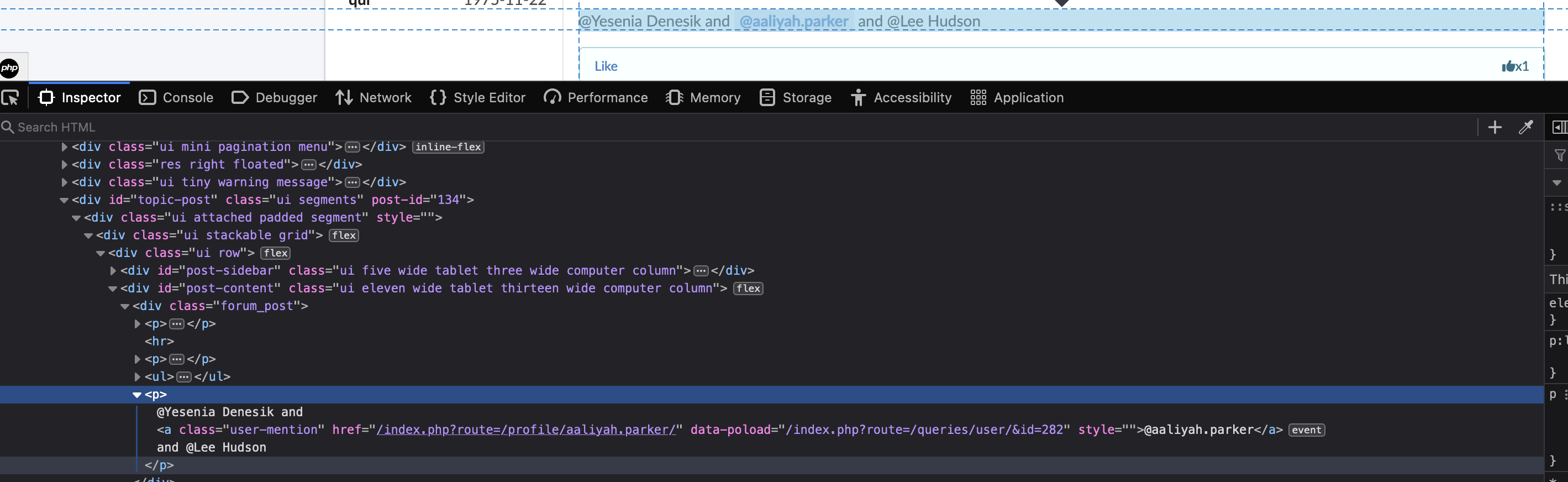Click the ellipsis badge in pagination menu div

click(352, 147)
